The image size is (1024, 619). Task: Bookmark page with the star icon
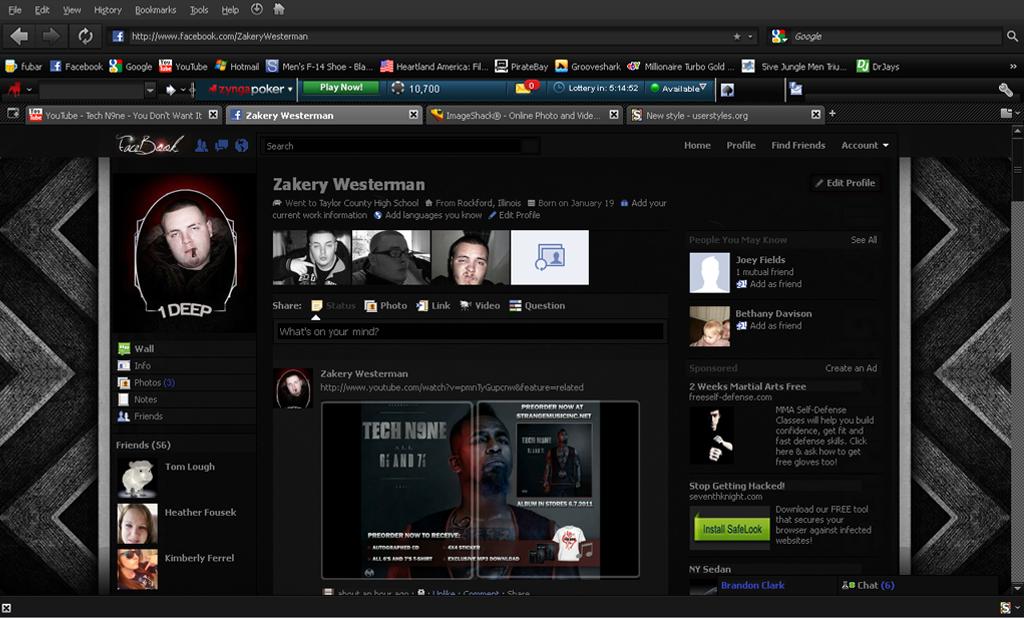tap(737, 37)
